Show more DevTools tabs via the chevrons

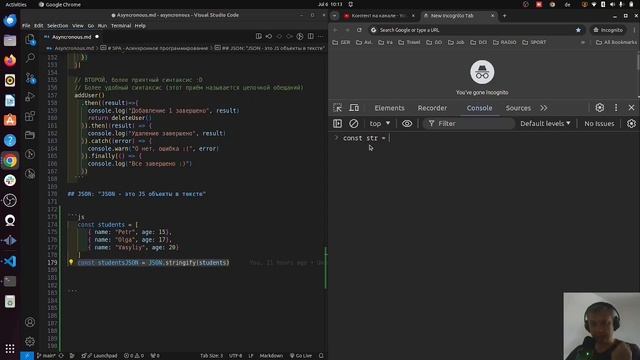(544, 108)
